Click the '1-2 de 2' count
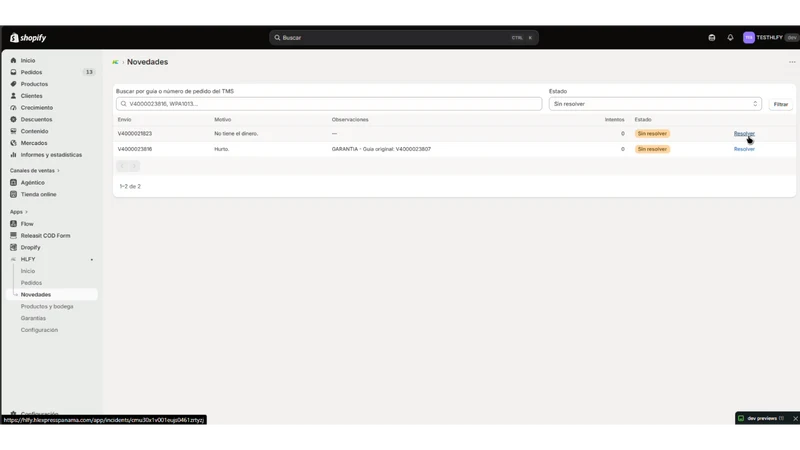 pyautogui.click(x=130, y=187)
